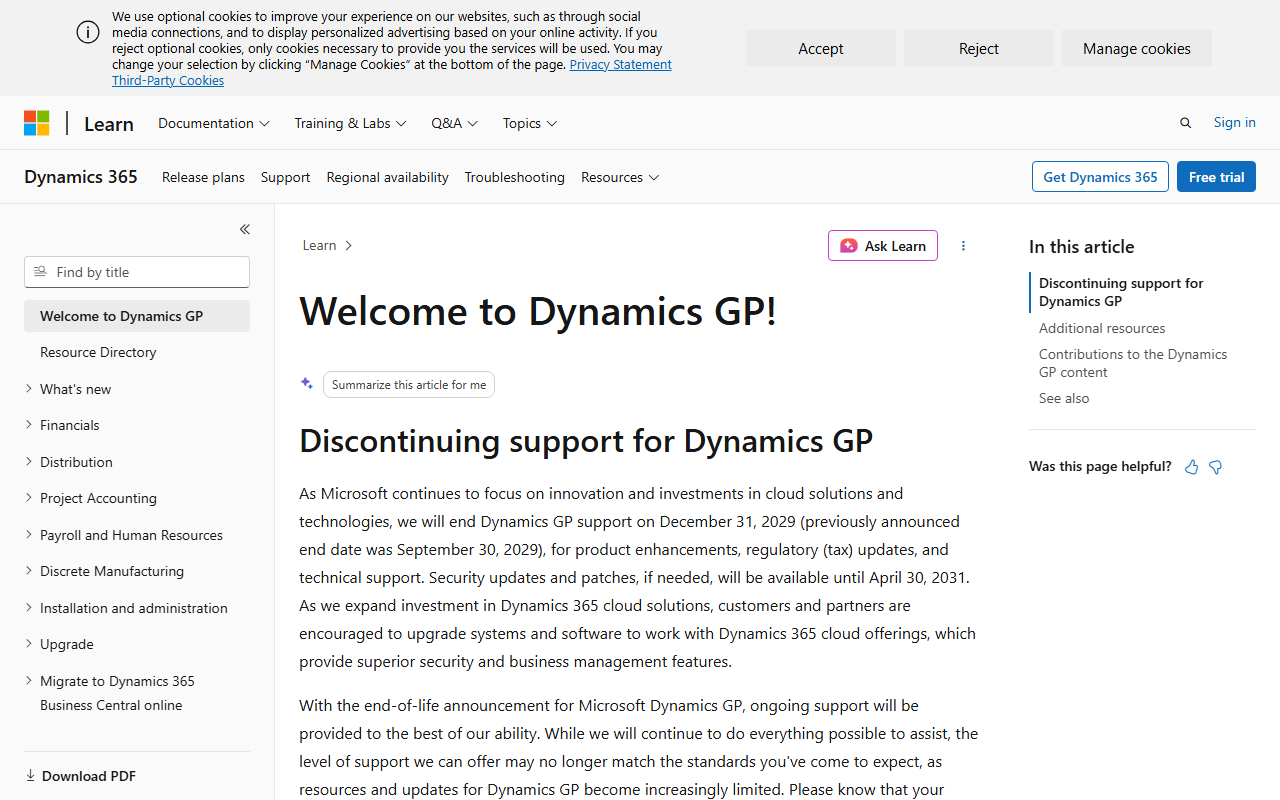Click Summarize this article for me
The width and height of the screenshot is (1280, 800).
pyautogui.click(x=409, y=385)
